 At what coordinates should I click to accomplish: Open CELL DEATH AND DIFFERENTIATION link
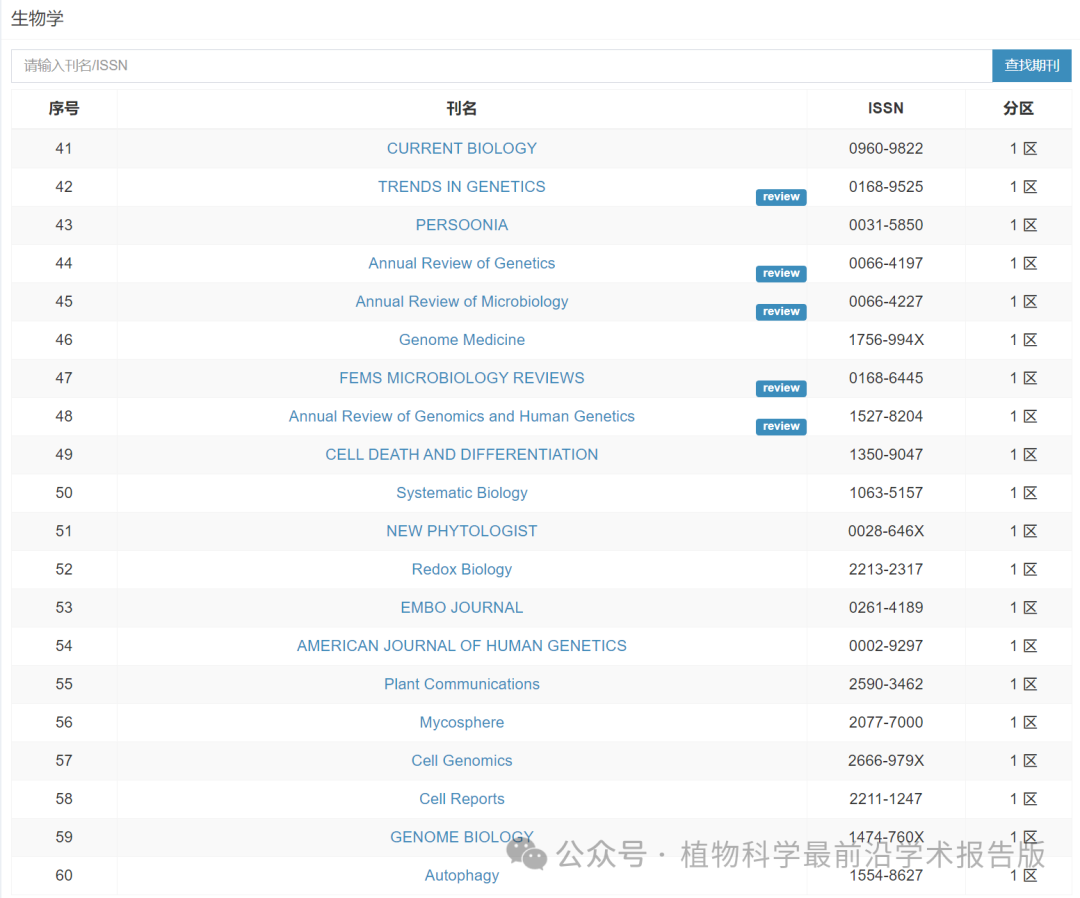(x=461, y=455)
